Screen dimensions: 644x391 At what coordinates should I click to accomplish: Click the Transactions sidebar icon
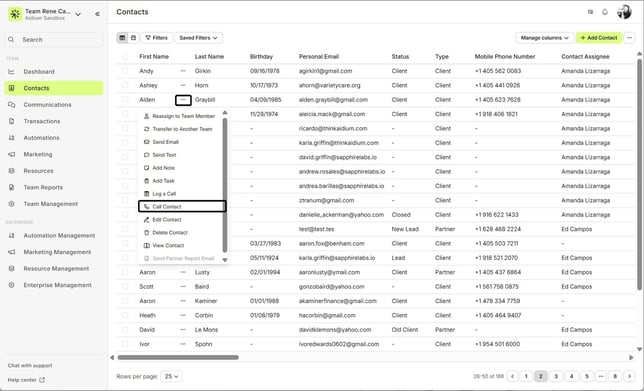12,121
